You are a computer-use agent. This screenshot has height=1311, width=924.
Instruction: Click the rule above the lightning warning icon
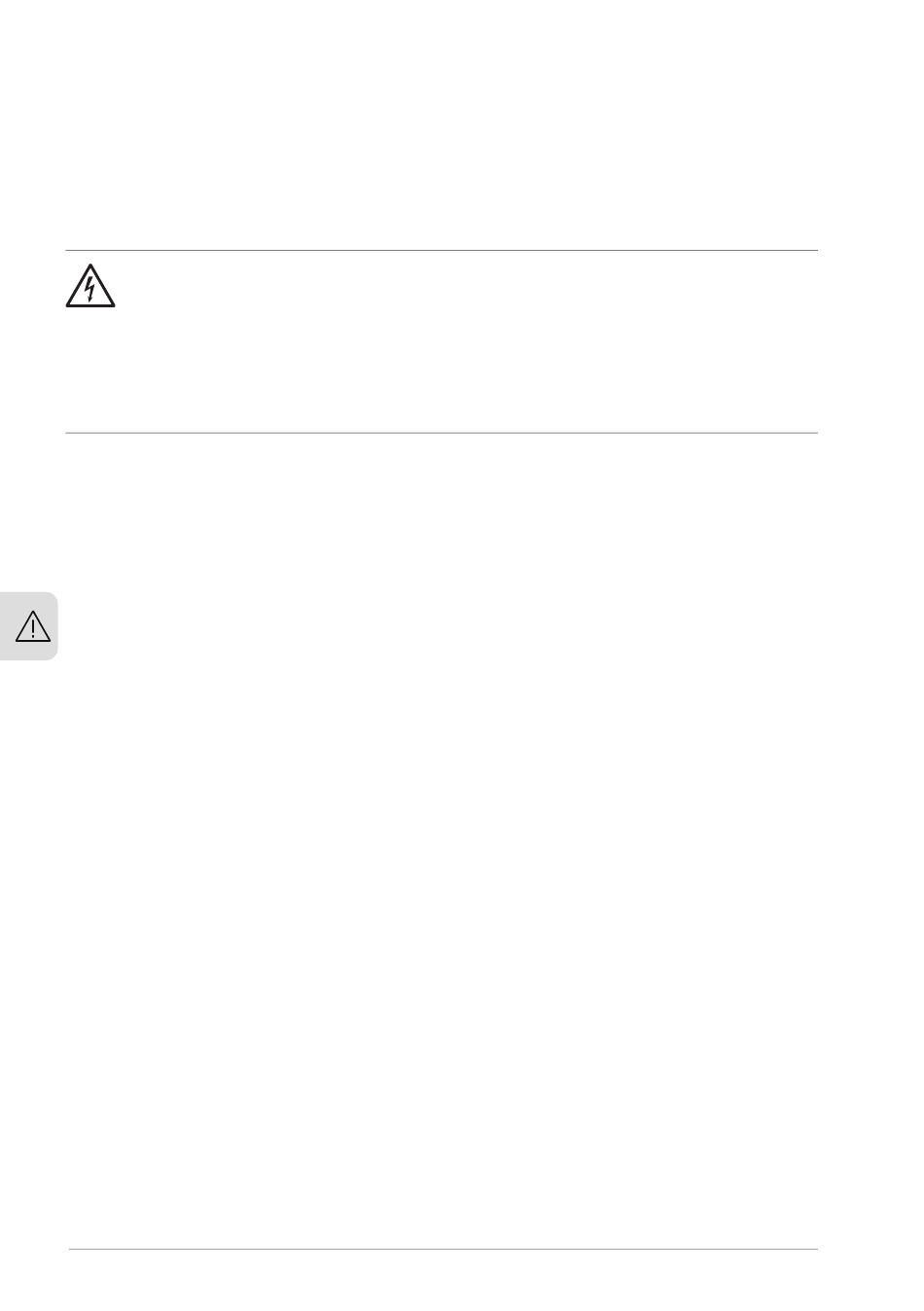coord(442,251)
